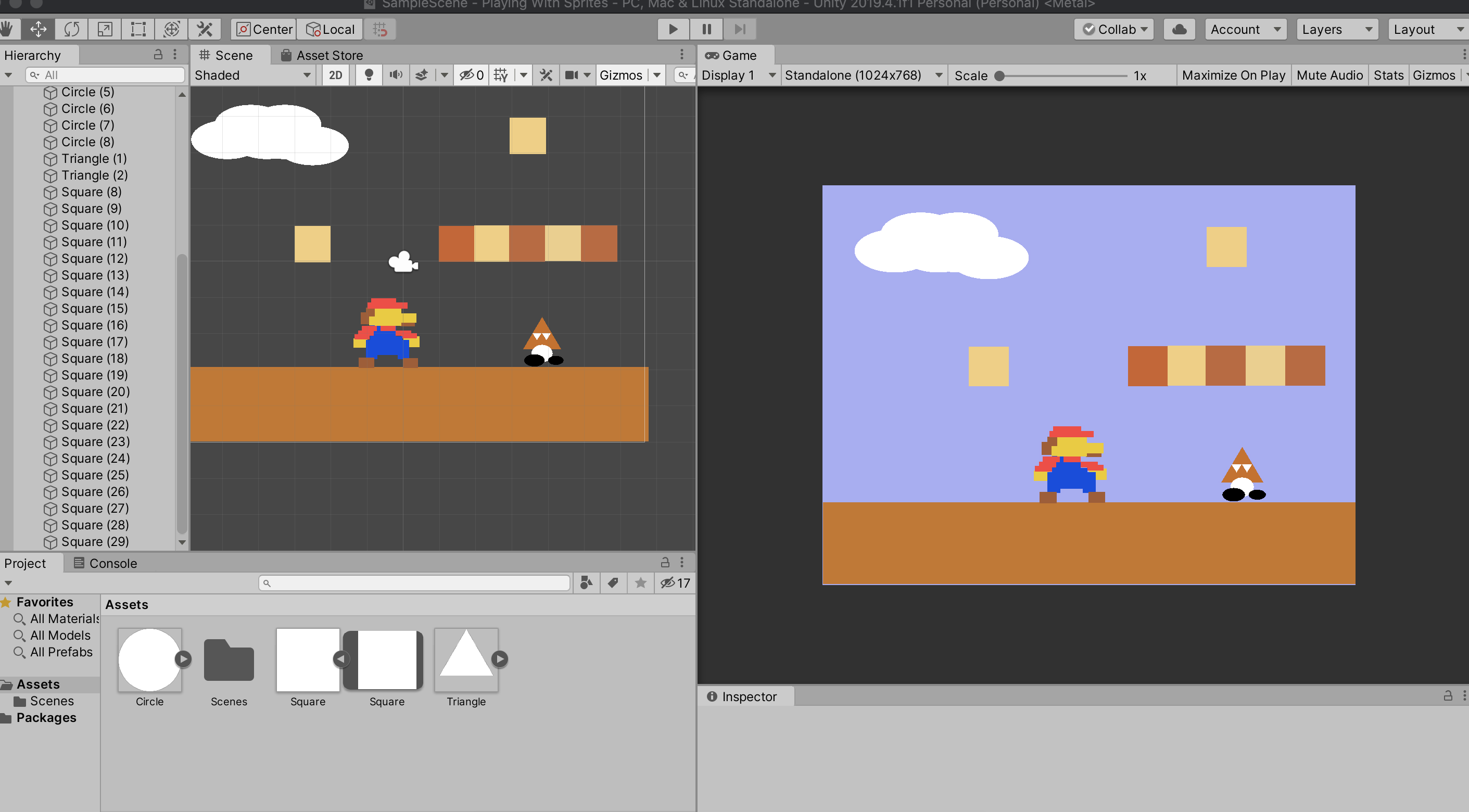Viewport: 1469px width, 812px height.
Task: Open Cloud services icon
Action: tap(1179, 29)
